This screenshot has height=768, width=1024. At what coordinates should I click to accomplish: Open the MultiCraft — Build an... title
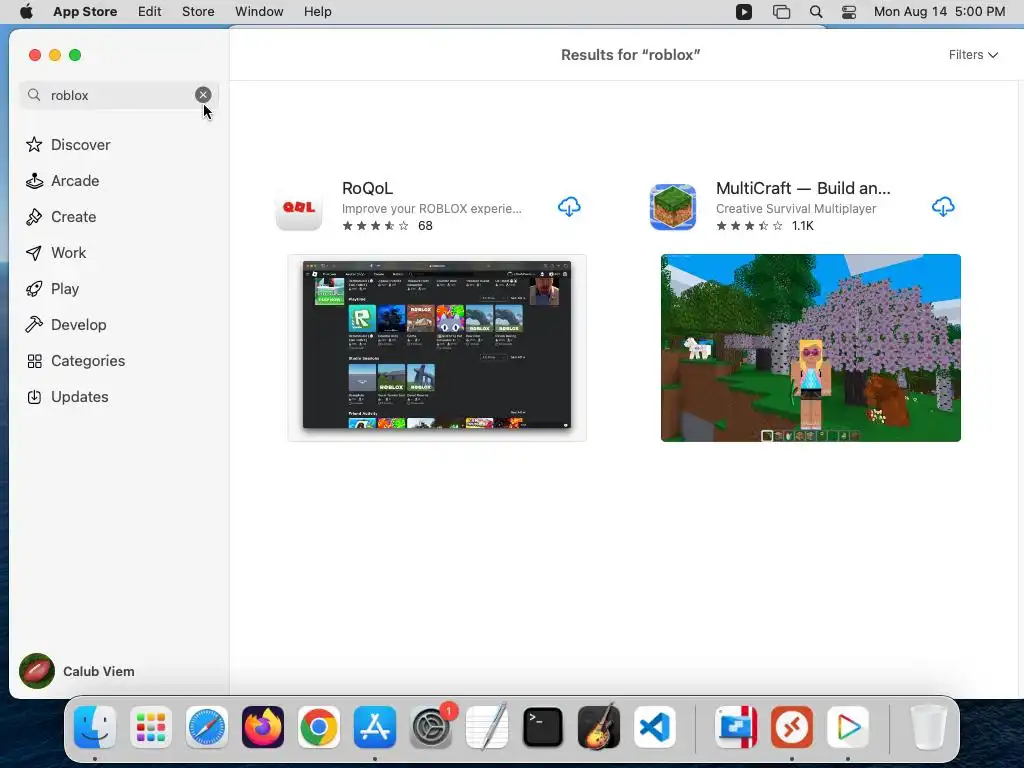point(803,188)
